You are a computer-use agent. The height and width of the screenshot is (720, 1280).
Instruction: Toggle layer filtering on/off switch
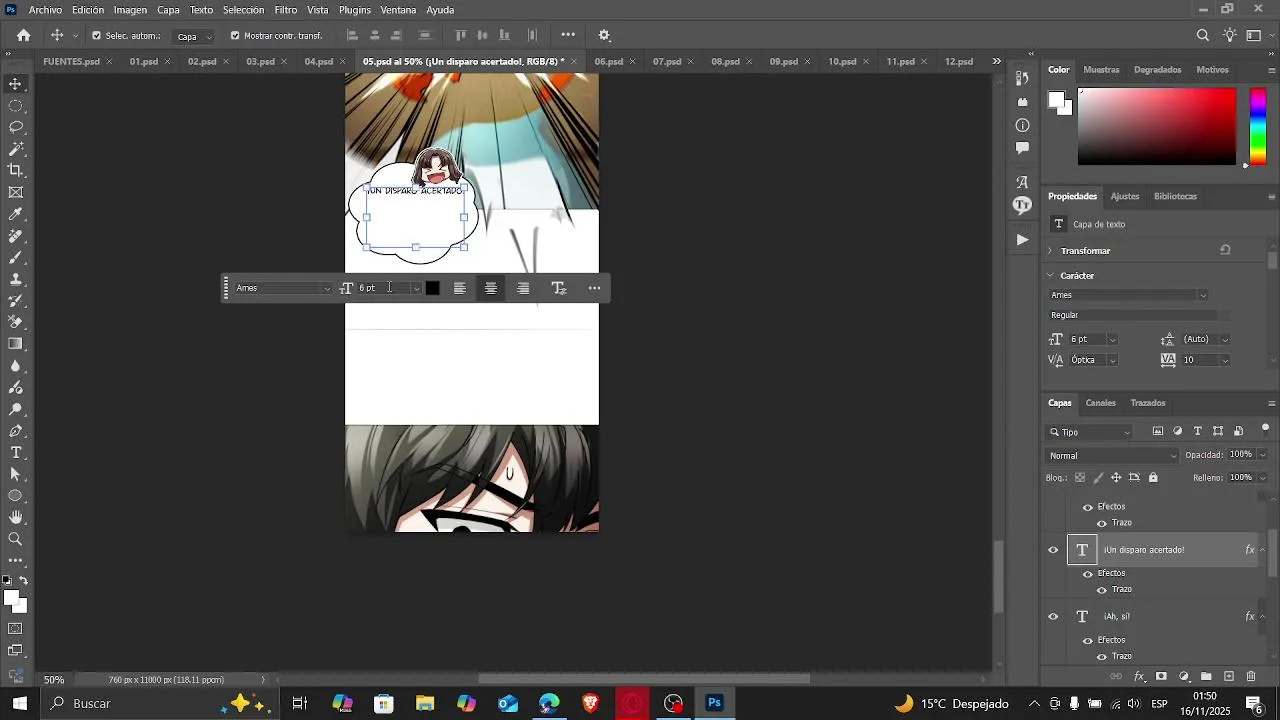[1265, 429]
